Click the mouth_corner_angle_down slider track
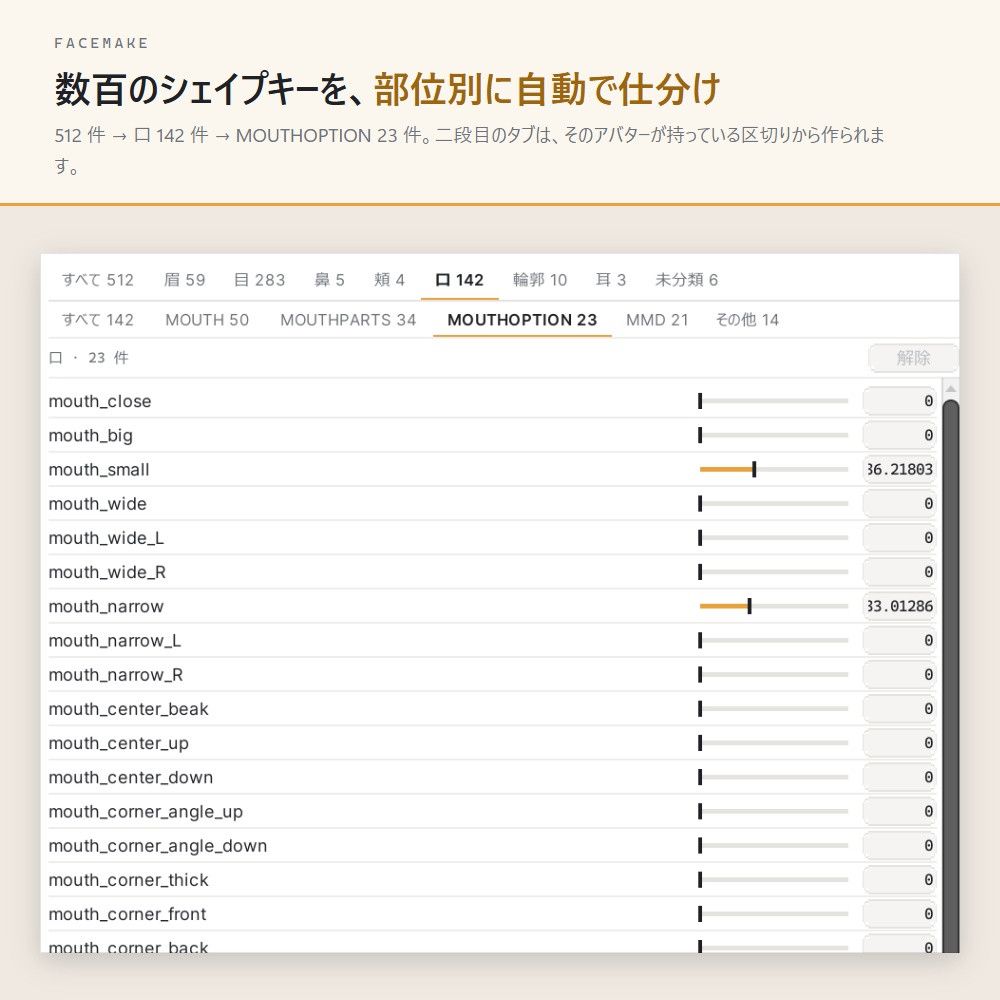This screenshot has height=1000, width=1000. 774,846
